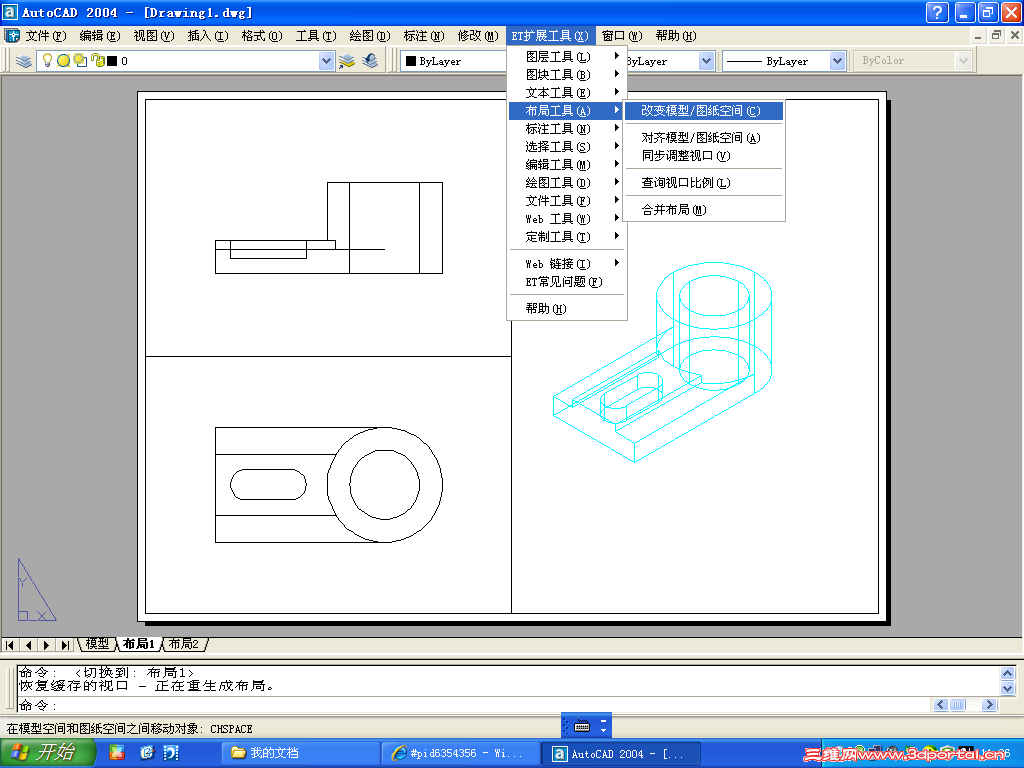Open 我的文档 taskbar button
1024x768 pixels.
(x=300, y=753)
